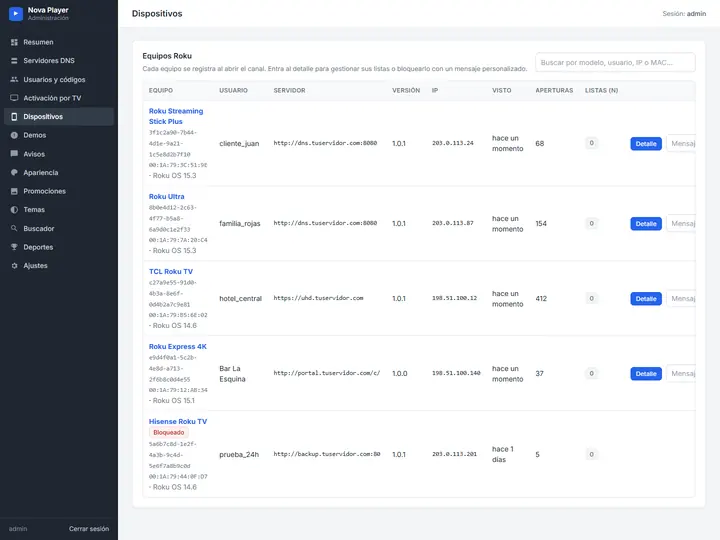720x540 pixels.
Task: Click Mensaje button in cliente_juan row
Action: tap(681, 144)
